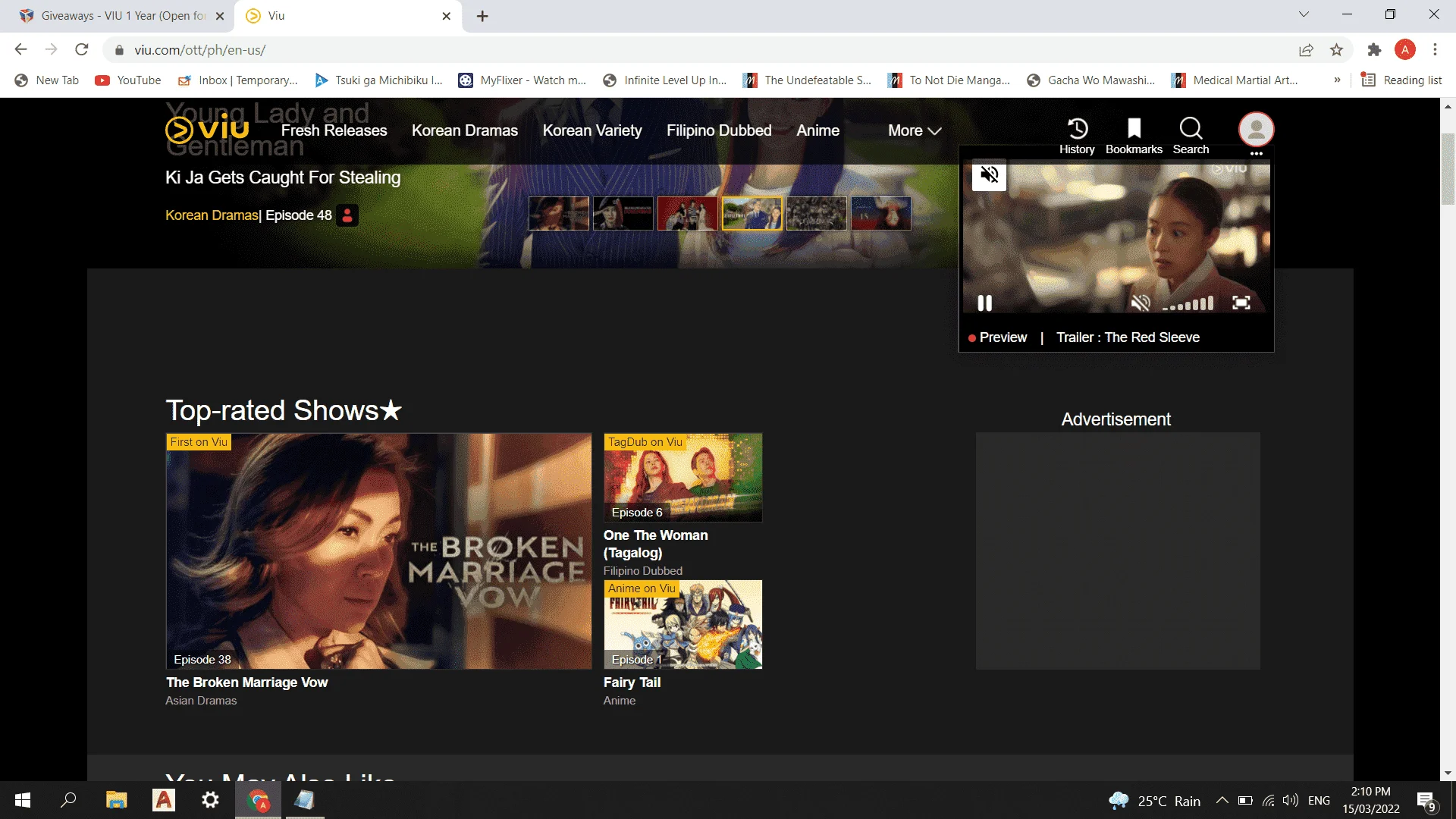Expand the More dropdown

915,130
